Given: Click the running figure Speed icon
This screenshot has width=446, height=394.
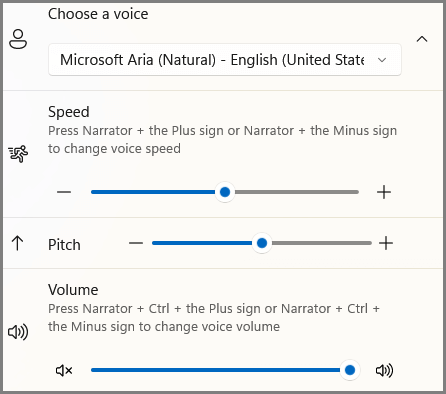Looking at the screenshot, I should [x=18, y=154].
